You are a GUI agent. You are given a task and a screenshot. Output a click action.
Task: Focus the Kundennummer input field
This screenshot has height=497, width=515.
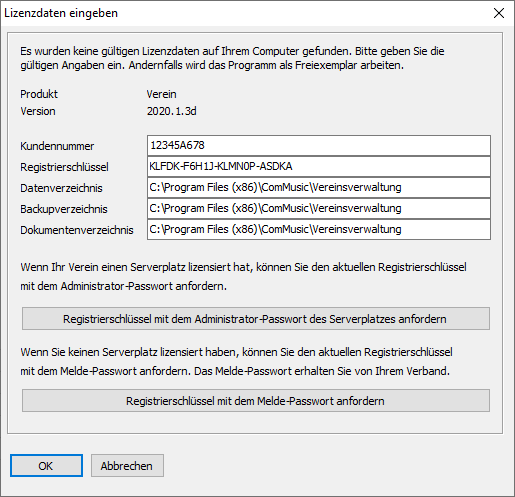point(319,145)
